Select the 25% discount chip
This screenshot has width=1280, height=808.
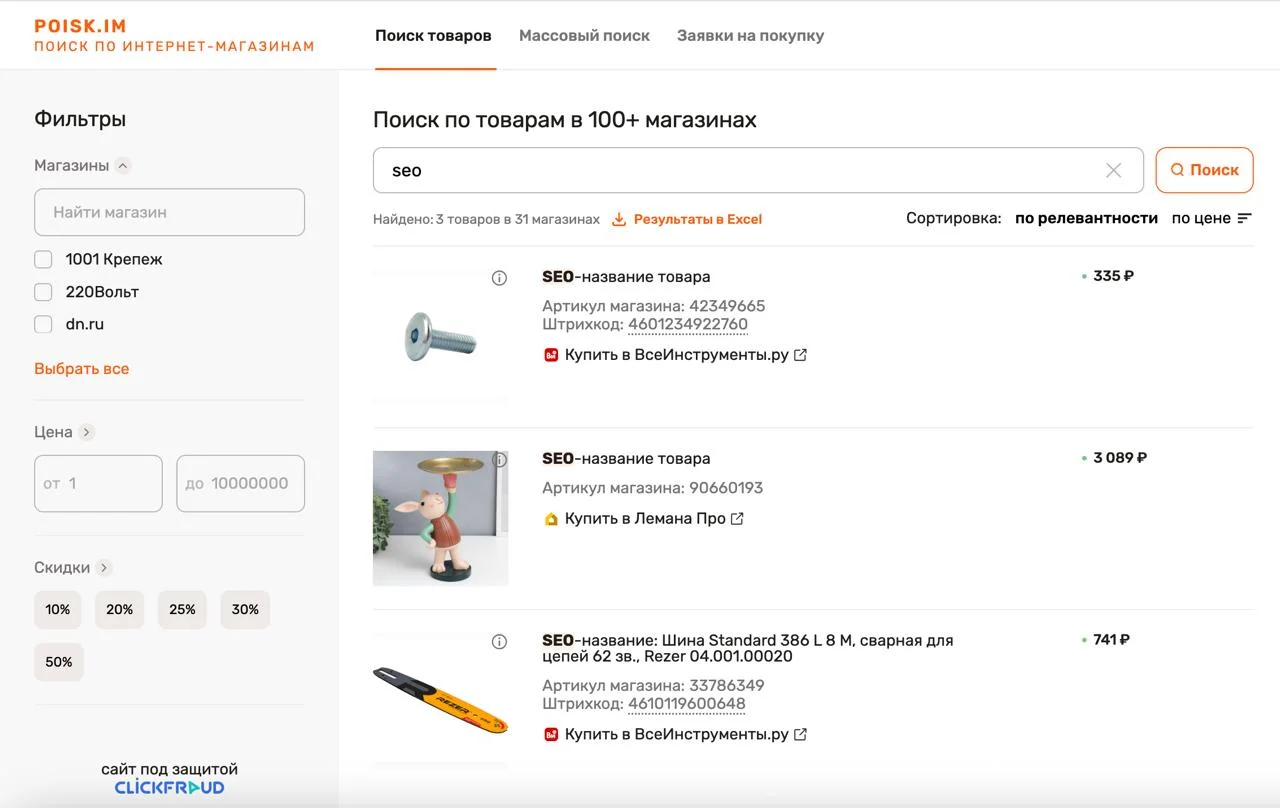click(182, 610)
